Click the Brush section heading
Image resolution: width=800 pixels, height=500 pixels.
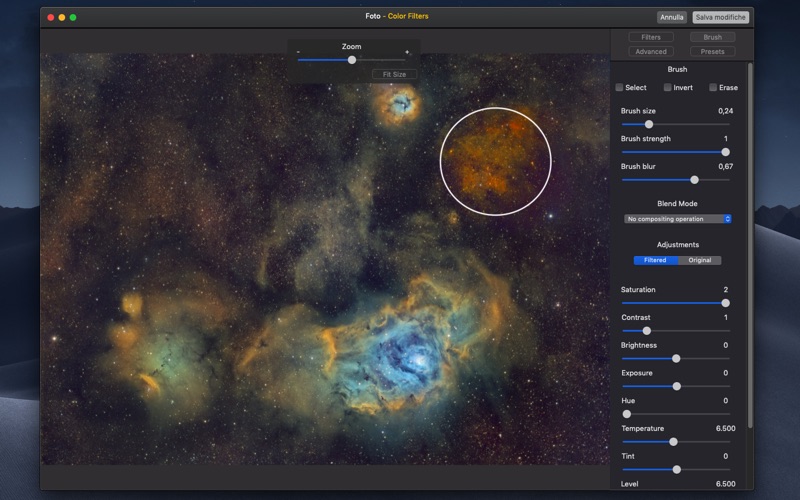tap(677, 69)
